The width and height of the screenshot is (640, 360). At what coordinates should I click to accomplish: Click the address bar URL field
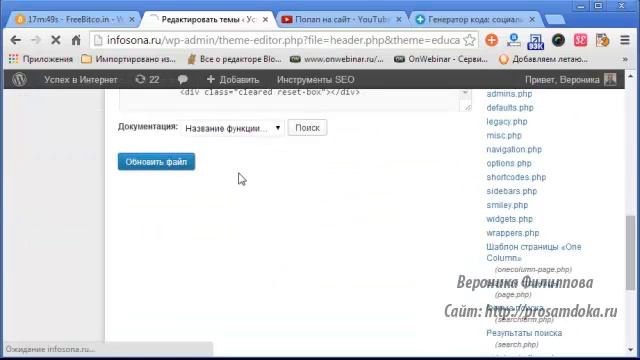tap(283, 40)
